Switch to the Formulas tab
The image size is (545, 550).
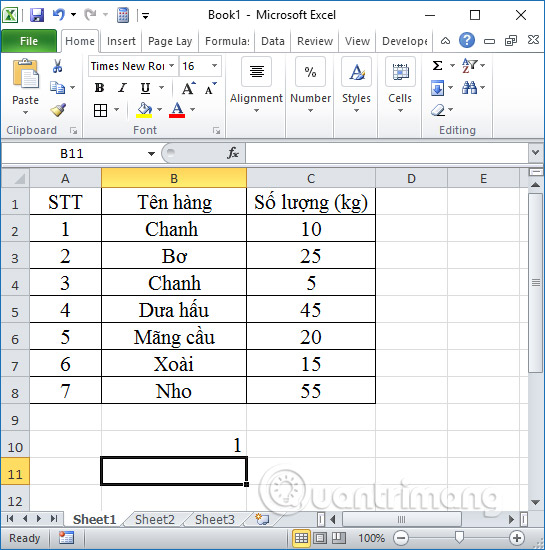[227, 41]
